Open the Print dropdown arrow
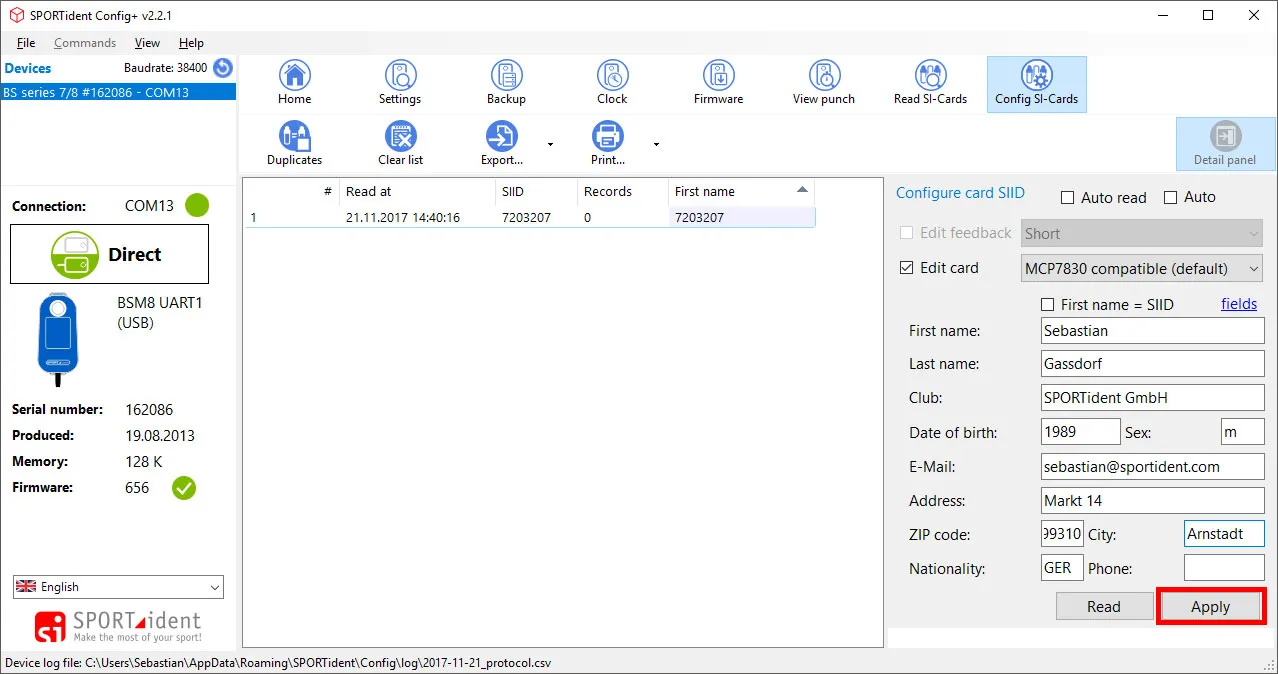 (656, 145)
